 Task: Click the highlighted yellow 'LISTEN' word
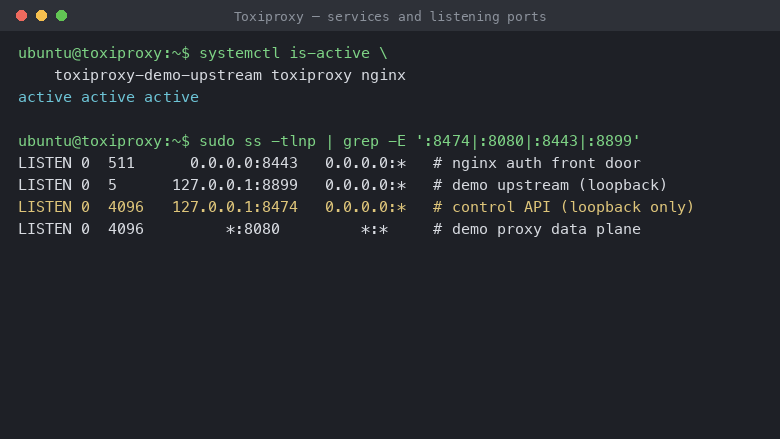click(x=45, y=207)
